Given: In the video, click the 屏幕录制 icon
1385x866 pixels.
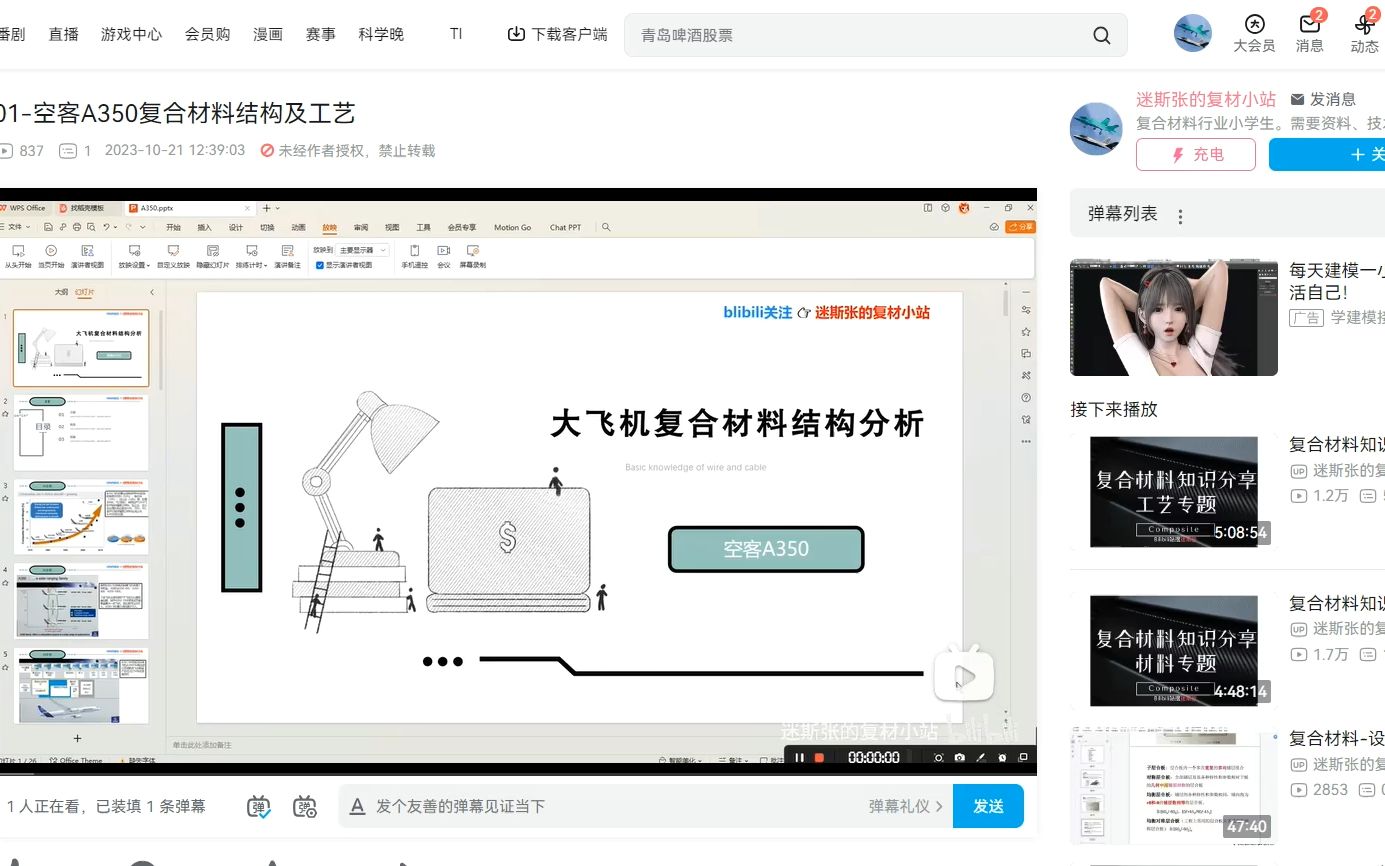Looking at the screenshot, I should click(x=473, y=256).
